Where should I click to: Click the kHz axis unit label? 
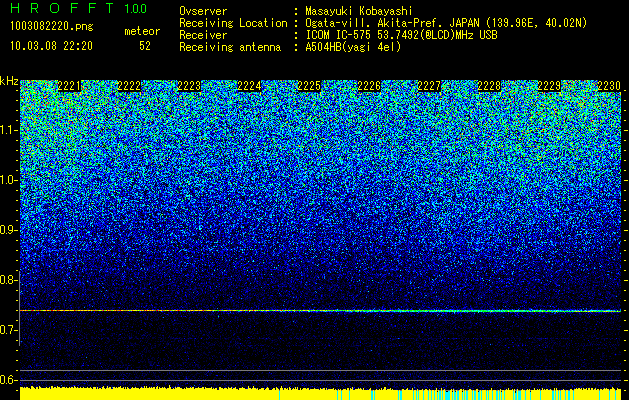pyautogui.click(x=9, y=81)
